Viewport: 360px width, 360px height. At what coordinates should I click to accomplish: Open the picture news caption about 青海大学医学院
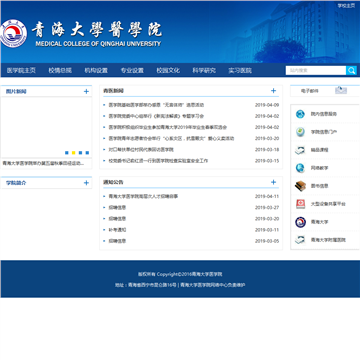pyautogui.click(x=43, y=163)
